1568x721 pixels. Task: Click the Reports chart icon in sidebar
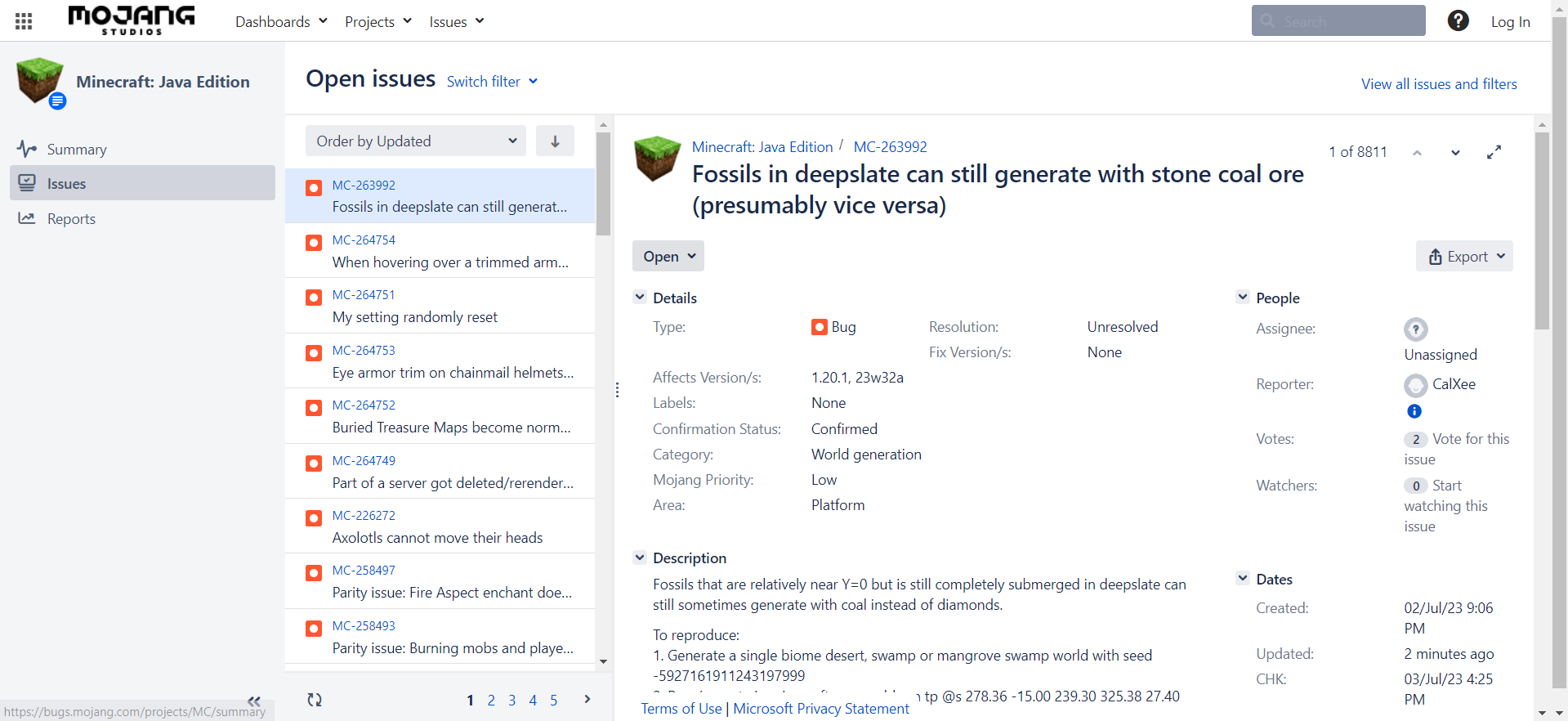27,218
